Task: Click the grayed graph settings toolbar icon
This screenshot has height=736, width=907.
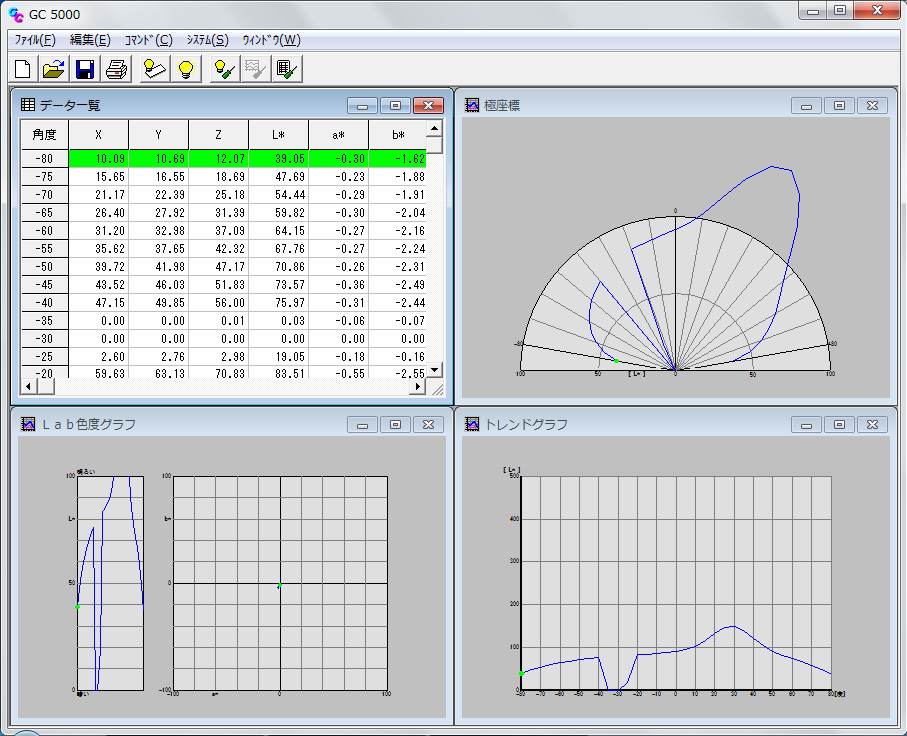Action: (x=256, y=69)
